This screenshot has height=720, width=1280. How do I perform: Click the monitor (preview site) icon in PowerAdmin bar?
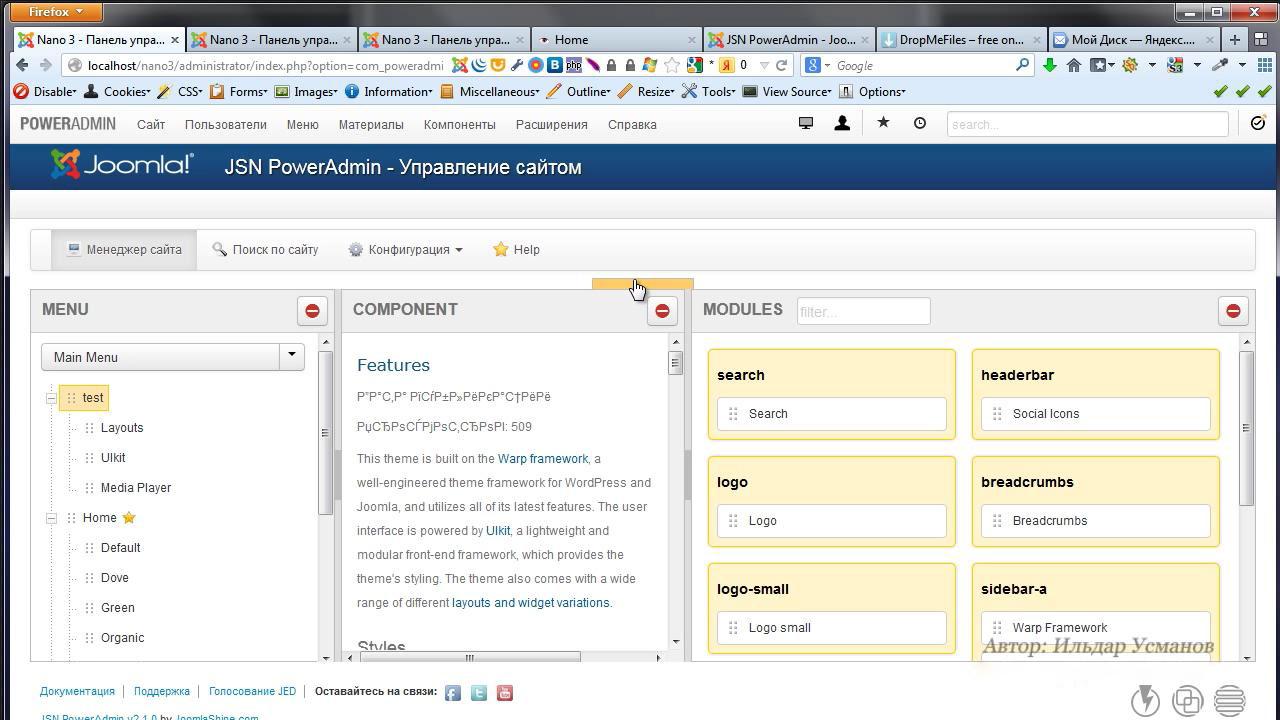[x=805, y=123]
